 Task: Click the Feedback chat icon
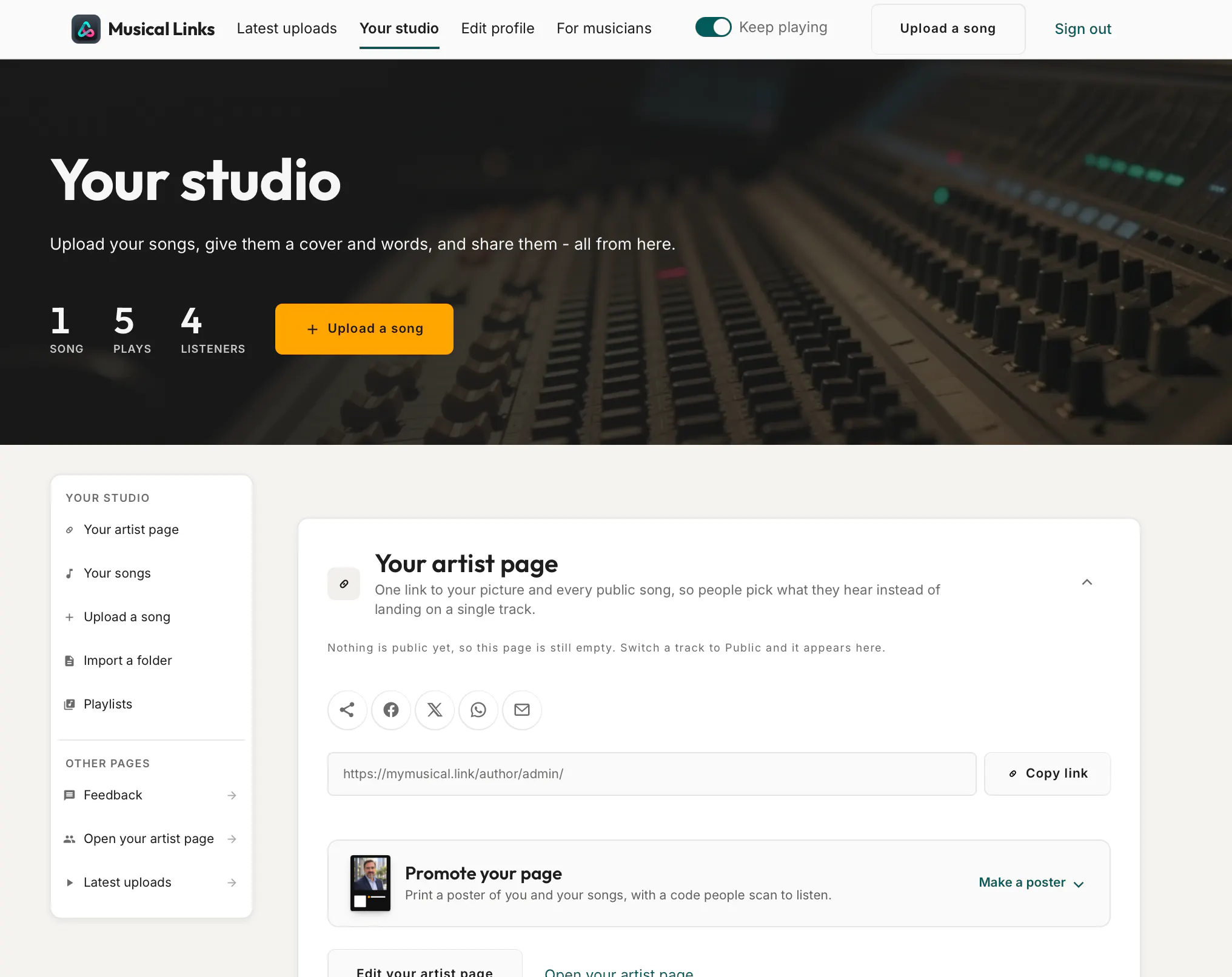(x=70, y=795)
